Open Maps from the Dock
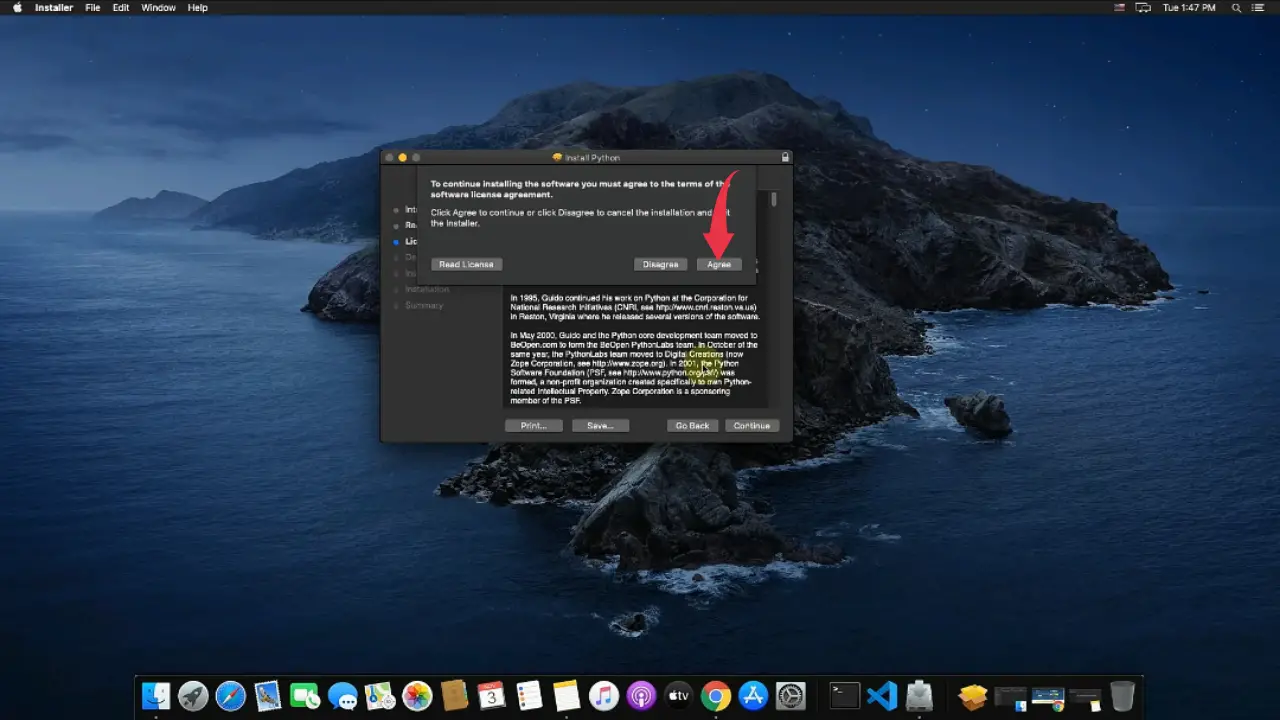This screenshot has width=1280, height=720. point(380,695)
